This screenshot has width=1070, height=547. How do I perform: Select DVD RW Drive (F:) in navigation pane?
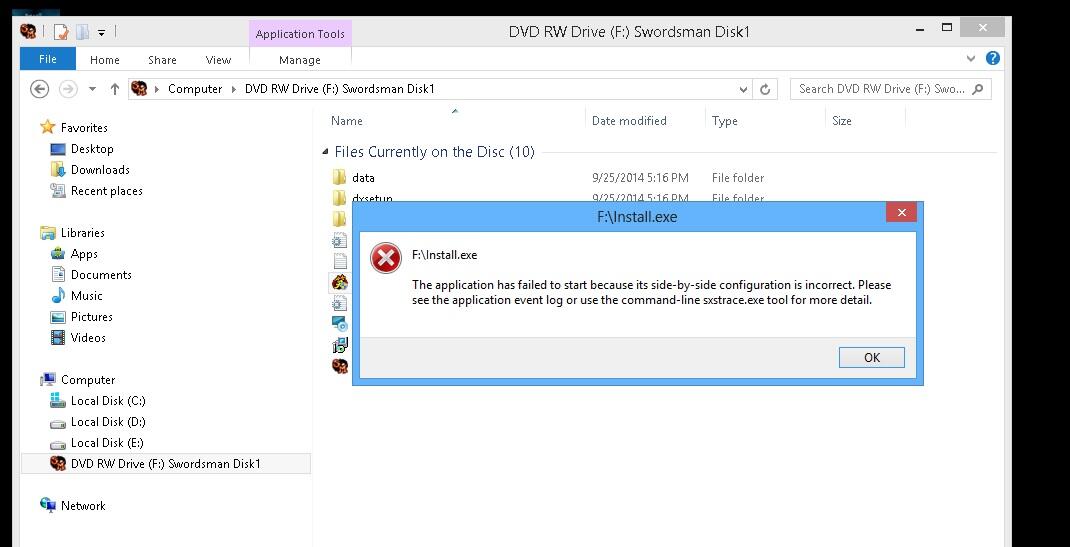[166, 464]
